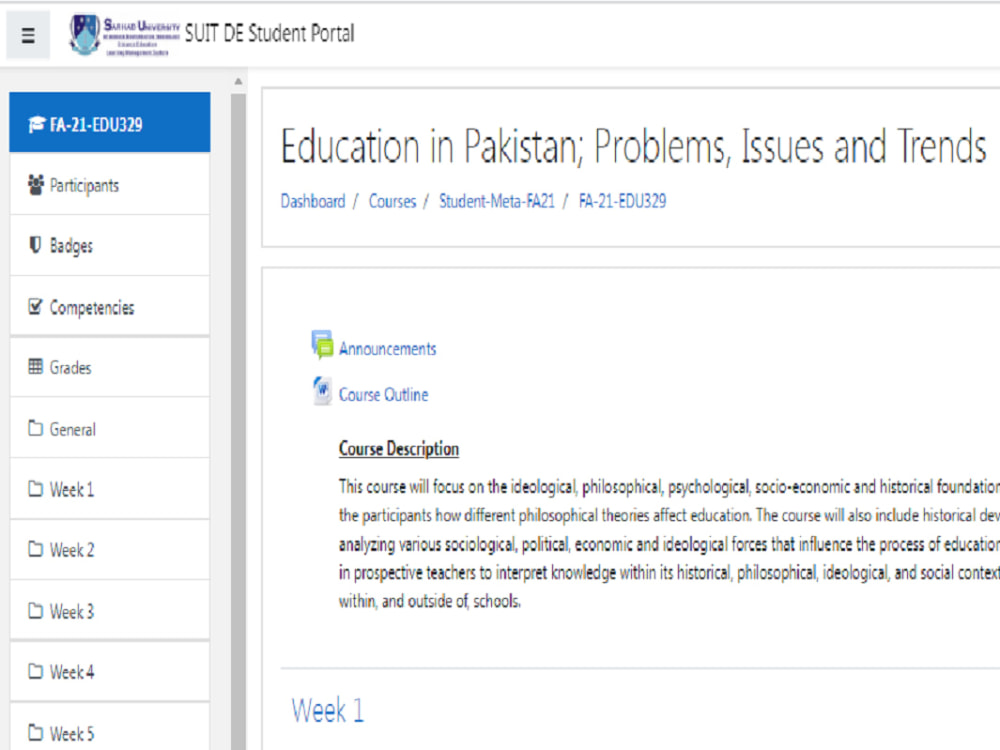Viewport: 1000px width, 750px height.
Task: Click the Student-Meta-FA21 breadcrumb link
Action: click(x=497, y=201)
